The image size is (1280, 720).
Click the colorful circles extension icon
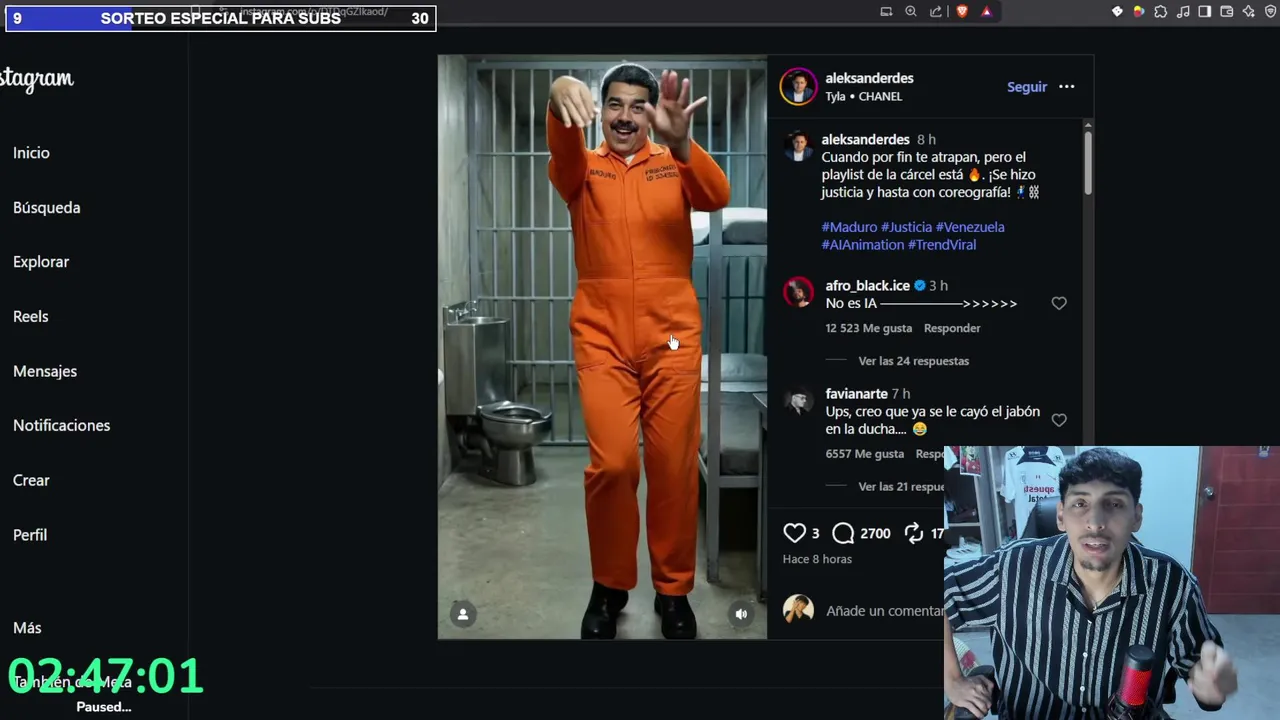click(x=1139, y=12)
